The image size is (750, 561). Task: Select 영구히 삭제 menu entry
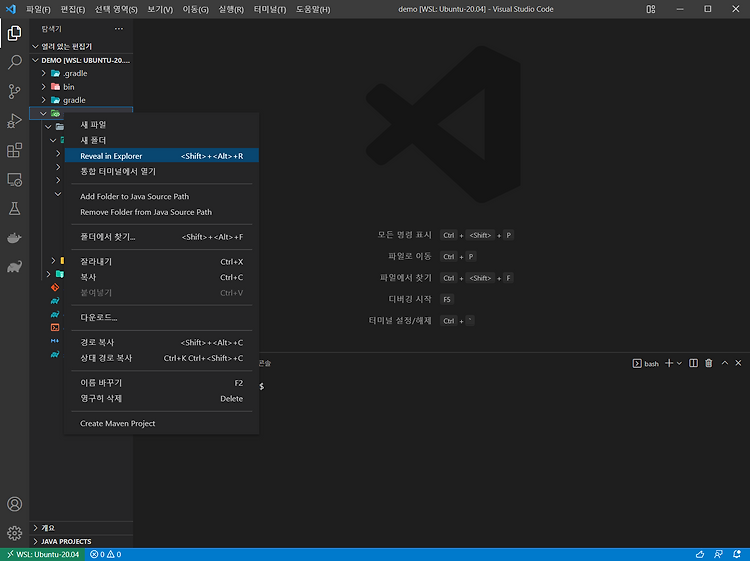[x=162, y=398]
